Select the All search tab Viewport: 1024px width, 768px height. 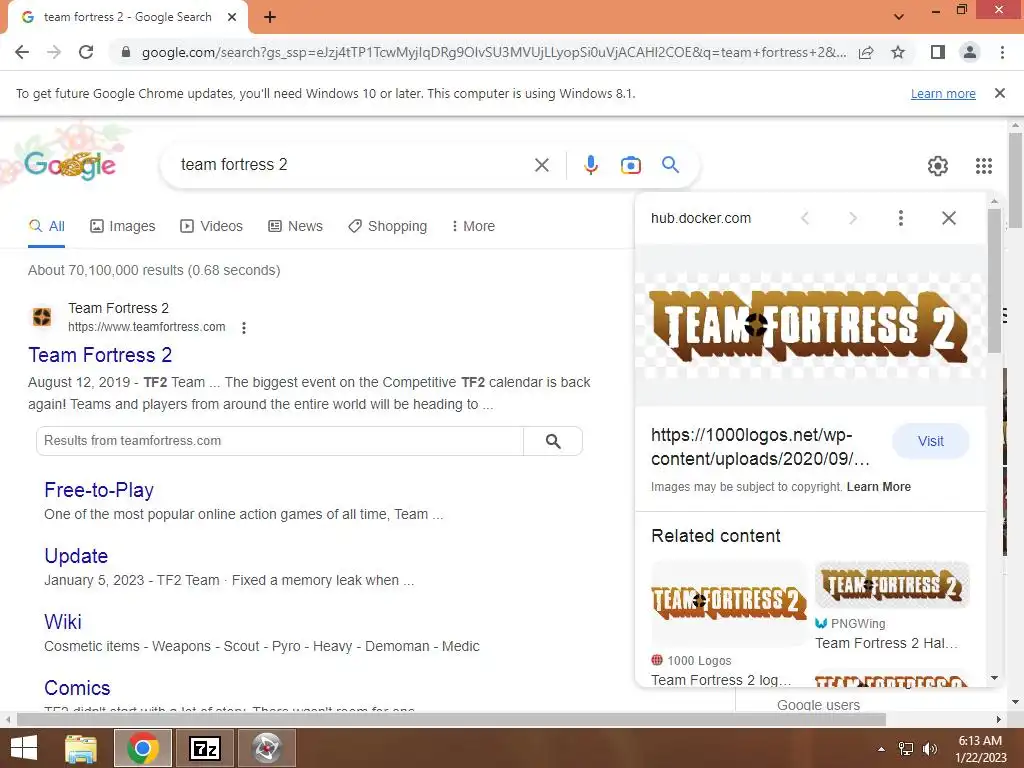pyautogui.click(x=46, y=226)
